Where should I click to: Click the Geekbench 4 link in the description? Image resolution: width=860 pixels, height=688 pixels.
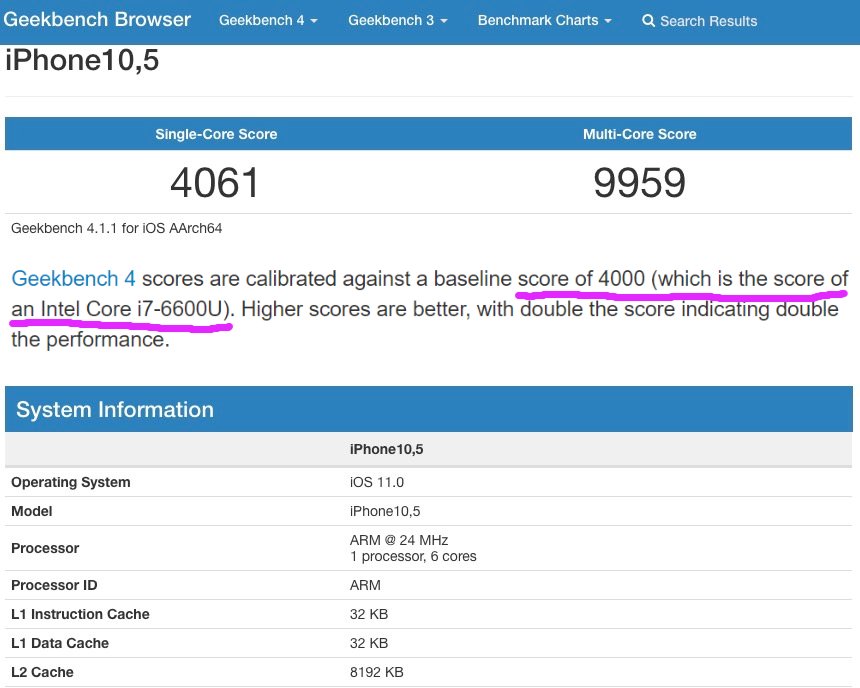73,279
